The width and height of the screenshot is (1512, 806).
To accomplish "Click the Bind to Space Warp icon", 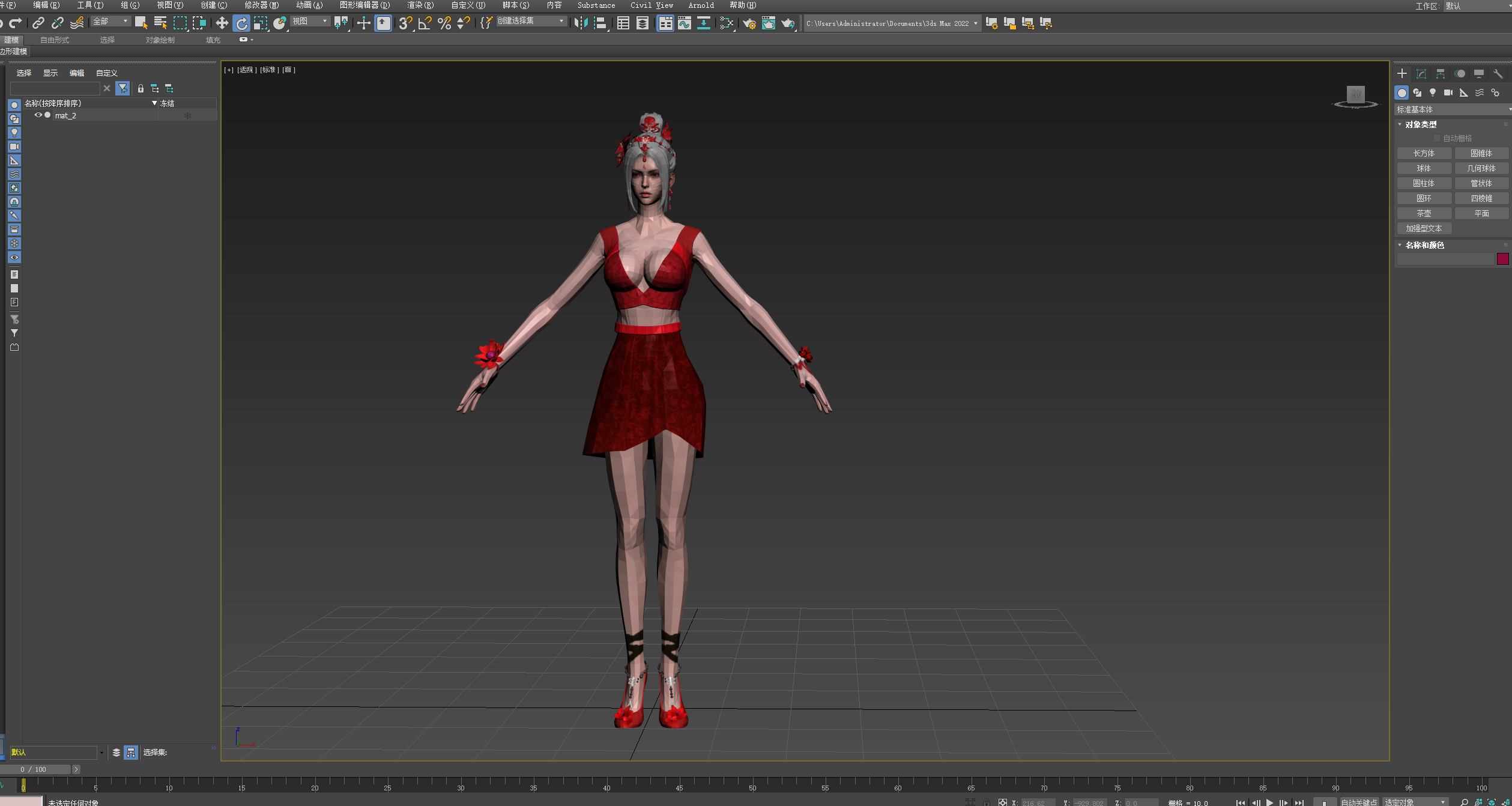I will click(77, 23).
